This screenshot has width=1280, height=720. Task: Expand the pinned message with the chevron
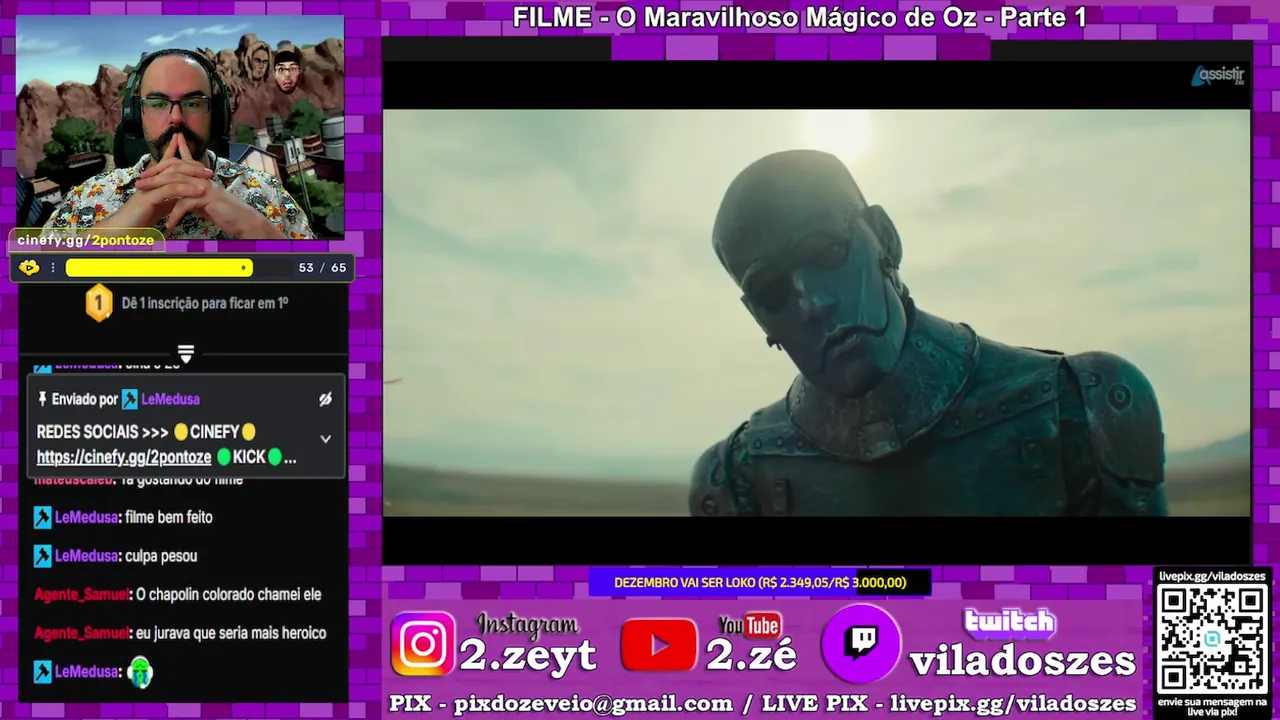[x=325, y=438]
